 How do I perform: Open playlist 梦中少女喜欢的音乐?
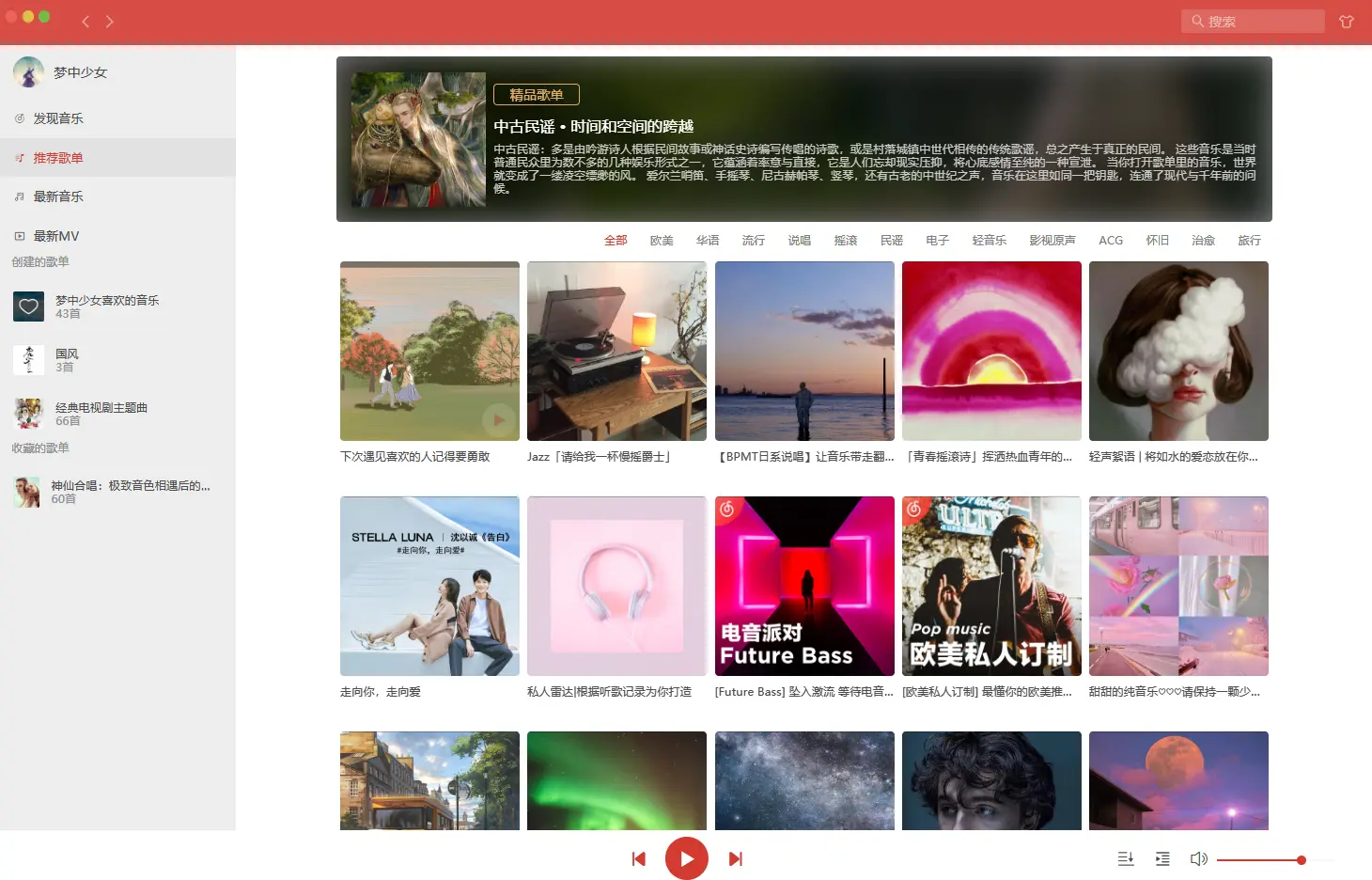pos(117,306)
